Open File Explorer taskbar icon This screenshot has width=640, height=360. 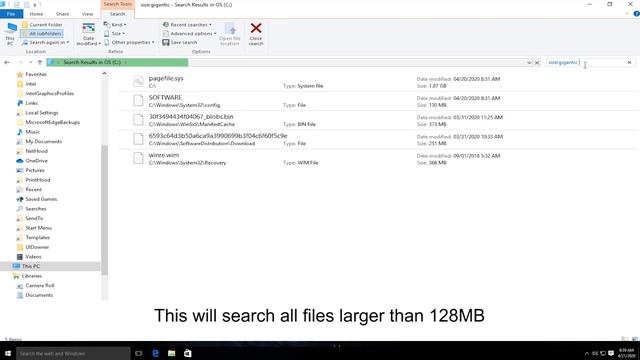pos(171,353)
